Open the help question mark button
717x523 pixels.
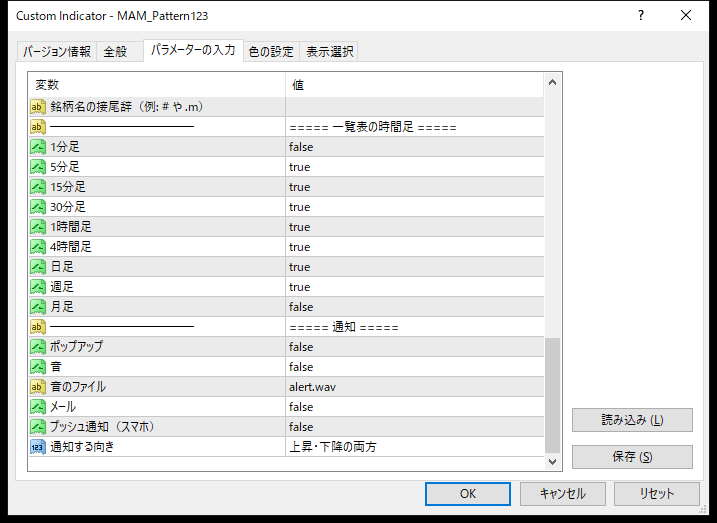tap(641, 16)
